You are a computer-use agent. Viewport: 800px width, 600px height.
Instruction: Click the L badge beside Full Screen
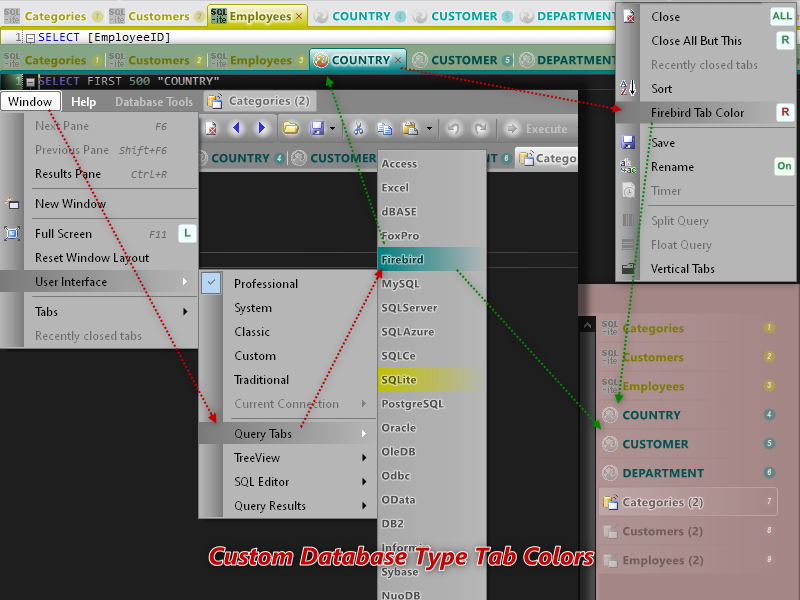coord(187,234)
